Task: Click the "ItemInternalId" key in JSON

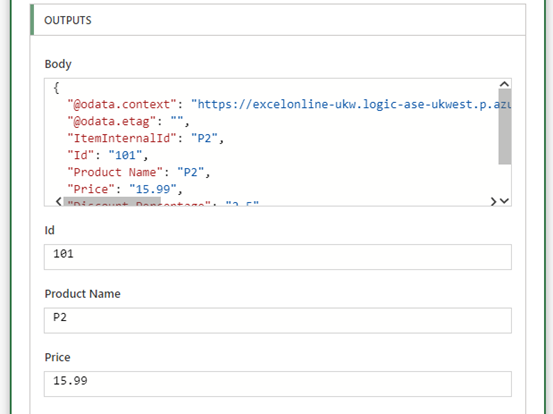Action: tap(122, 138)
